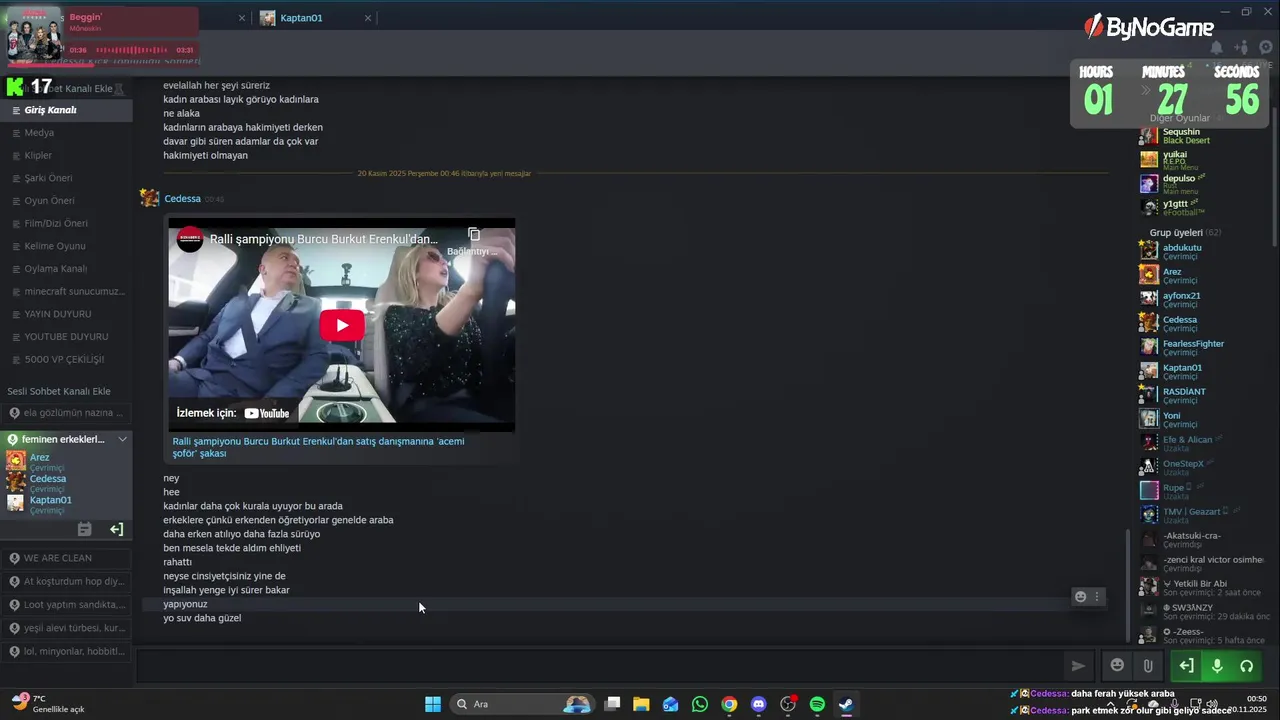Open Film/Dizi Öneri channel
The image size is (1280, 720).
point(66,223)
